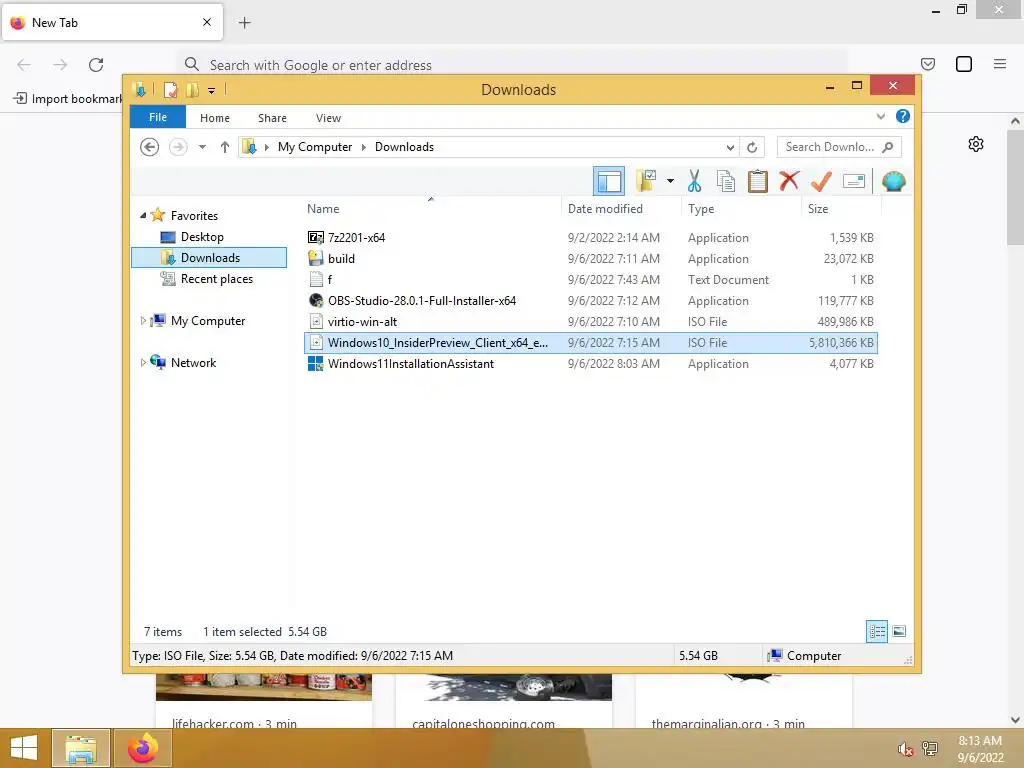Click the muted volume tray icon
The width and height of the screenshot is (1024, 768).
905,749
